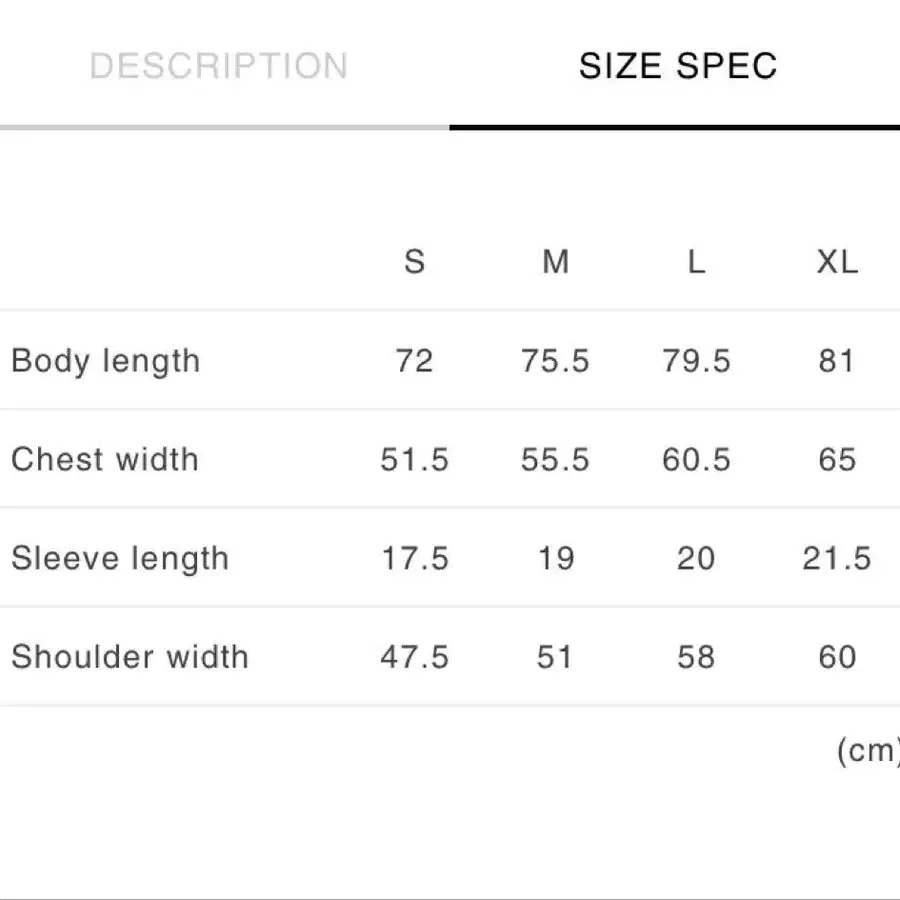Click the XL size column header
The image size is (900, 900).
coord(837,262)
